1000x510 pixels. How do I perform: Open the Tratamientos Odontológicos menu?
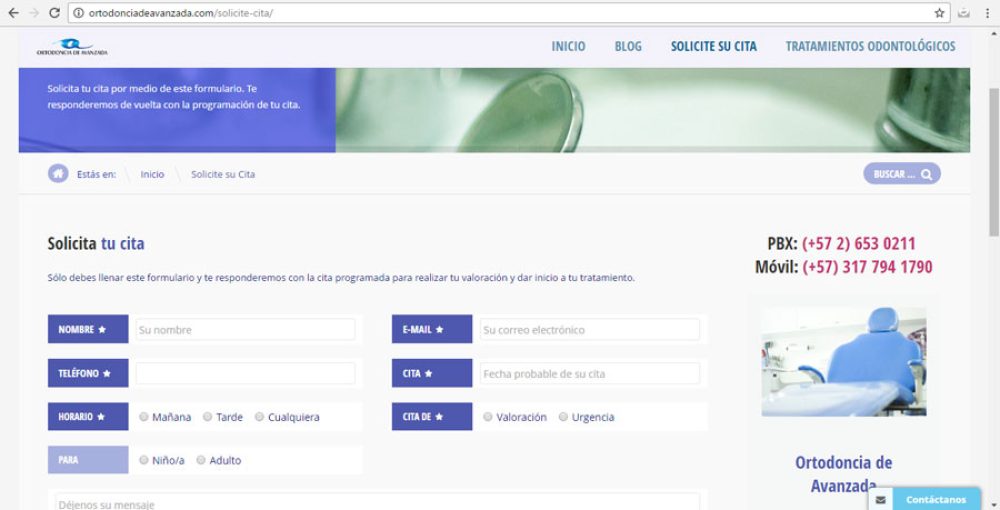870,46
